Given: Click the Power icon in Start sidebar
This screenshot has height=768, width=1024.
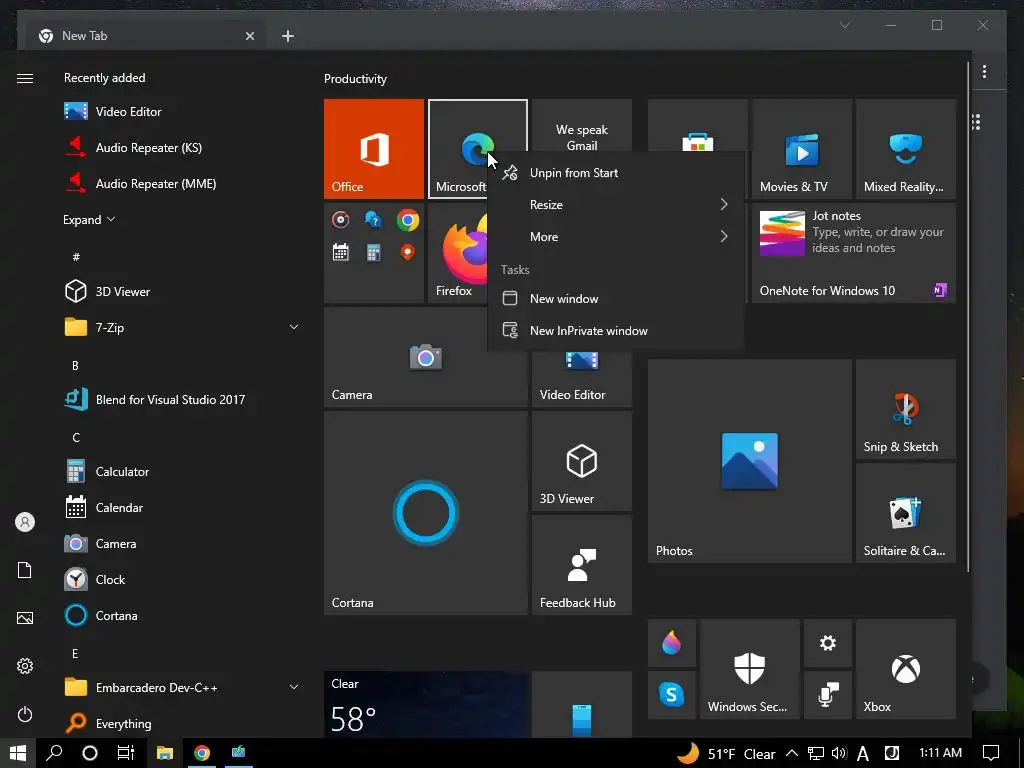Looking at the screenshot, I should (25, 714).
